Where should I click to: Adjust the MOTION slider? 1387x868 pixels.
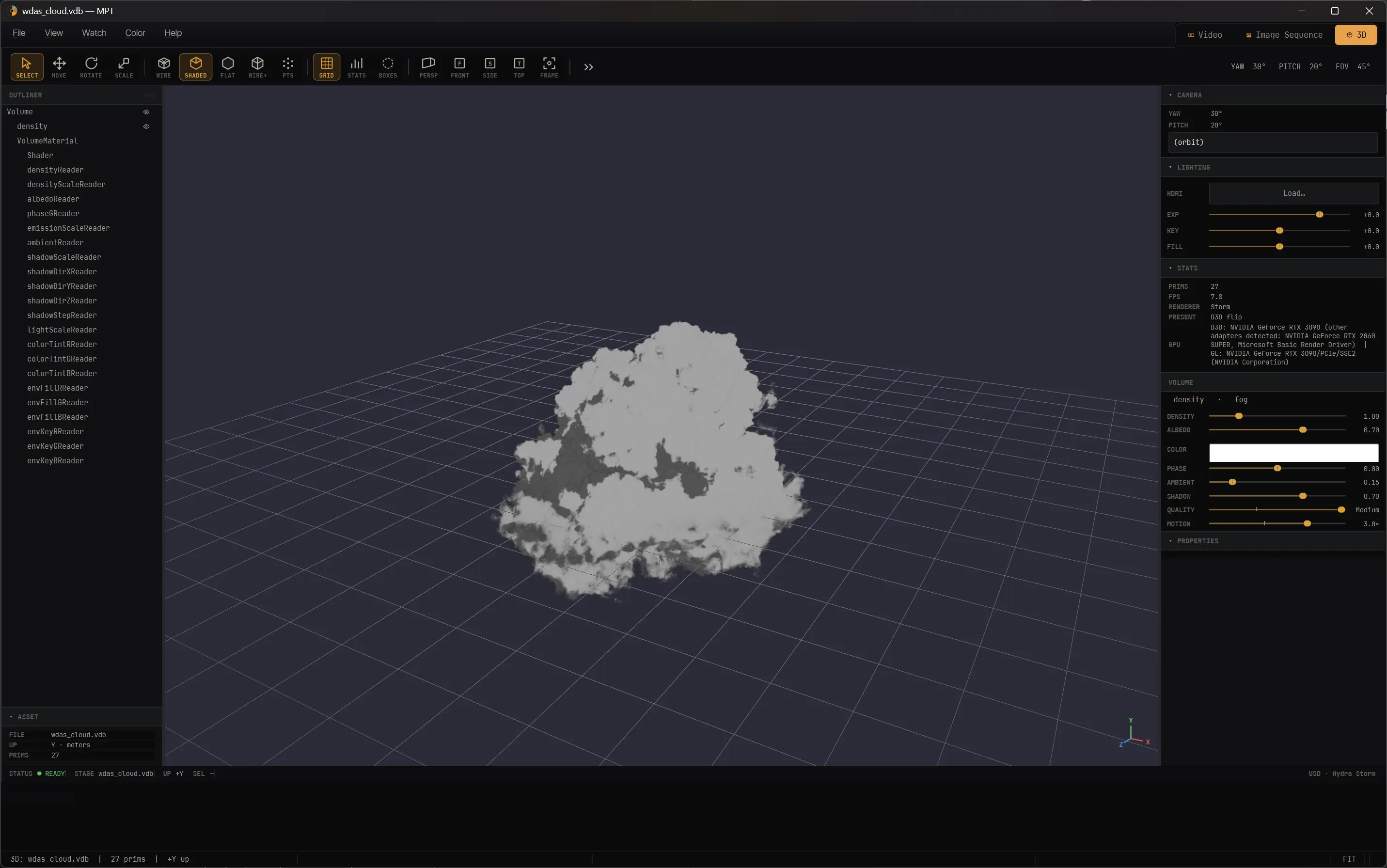[1277, 524]
